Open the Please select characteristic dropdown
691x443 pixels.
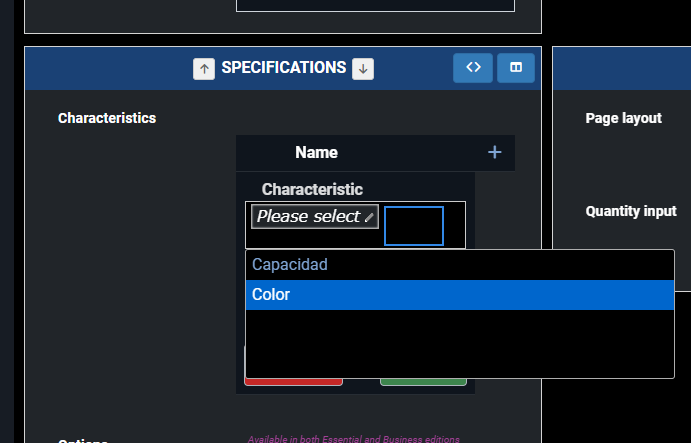pos(308,217)
